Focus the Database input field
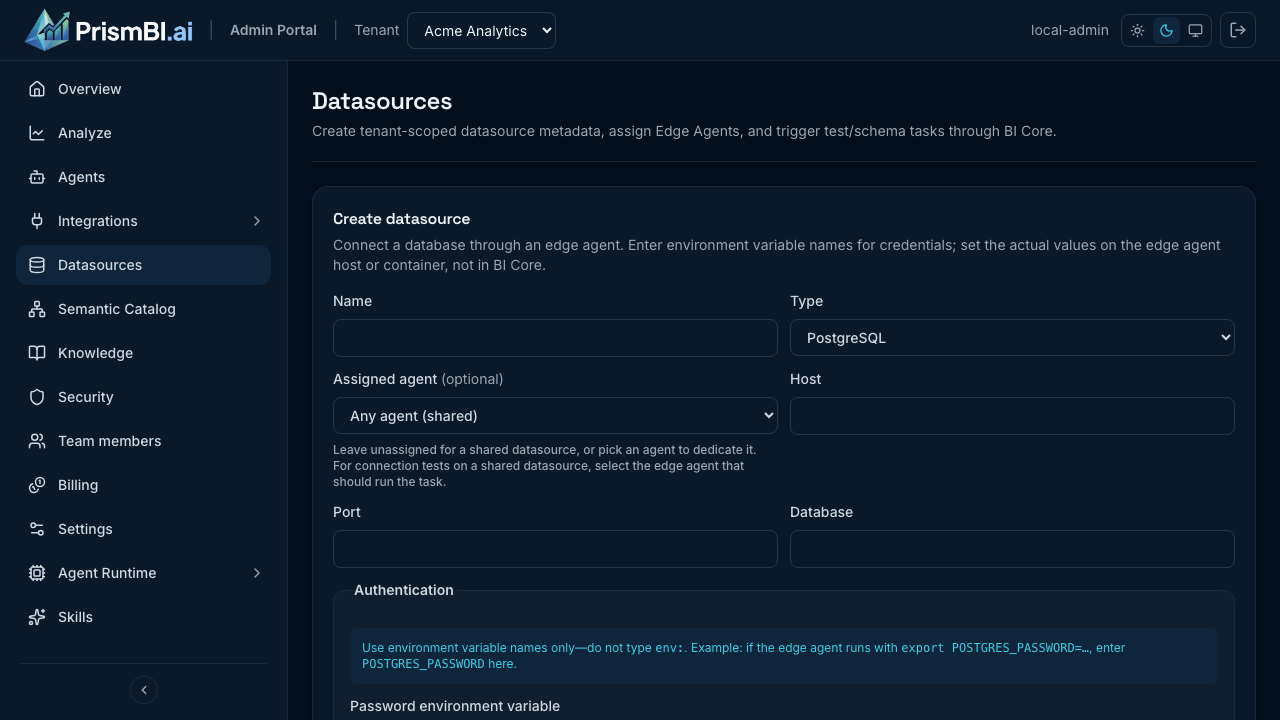Viewport: 1280px width, 720px height. point(1012,549)
